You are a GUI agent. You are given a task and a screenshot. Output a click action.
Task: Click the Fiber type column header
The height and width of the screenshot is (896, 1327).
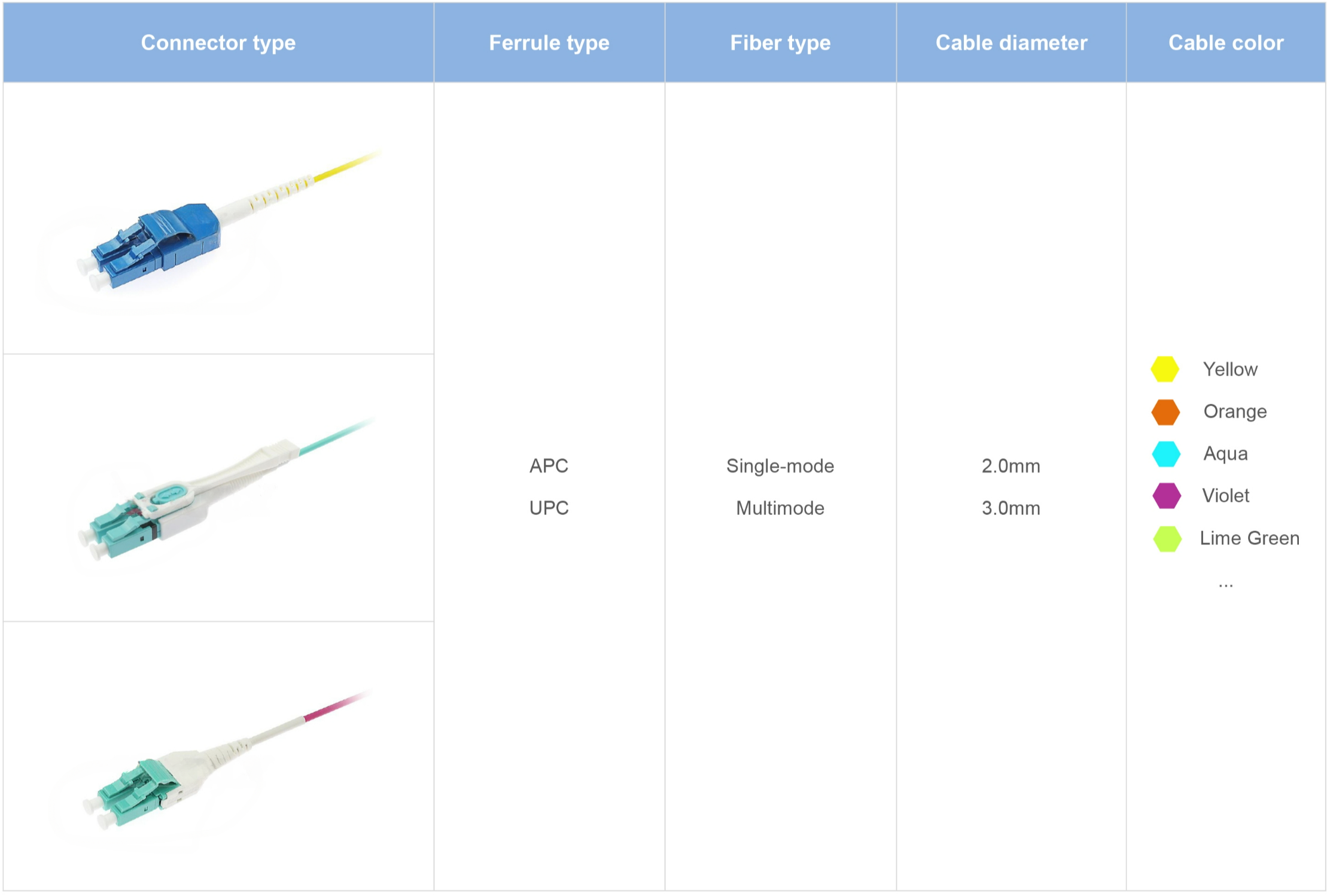[x=780, y=42]
